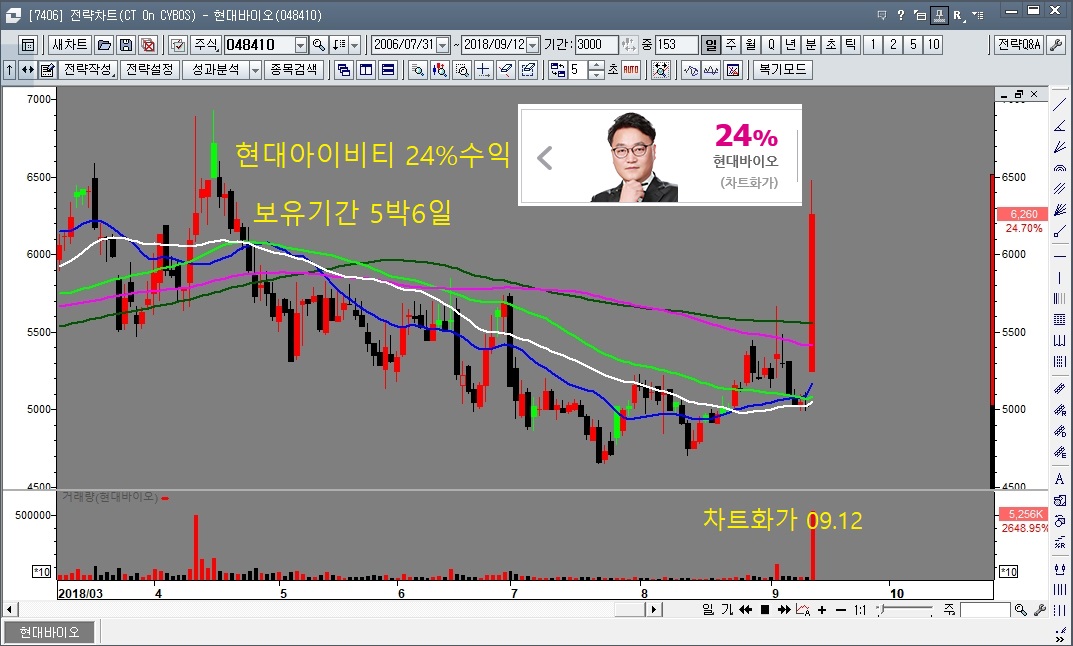Open the end date 2018/09/12 dropdown
This screenshot has width=1073, height=646.
click(x=533, y=45)
